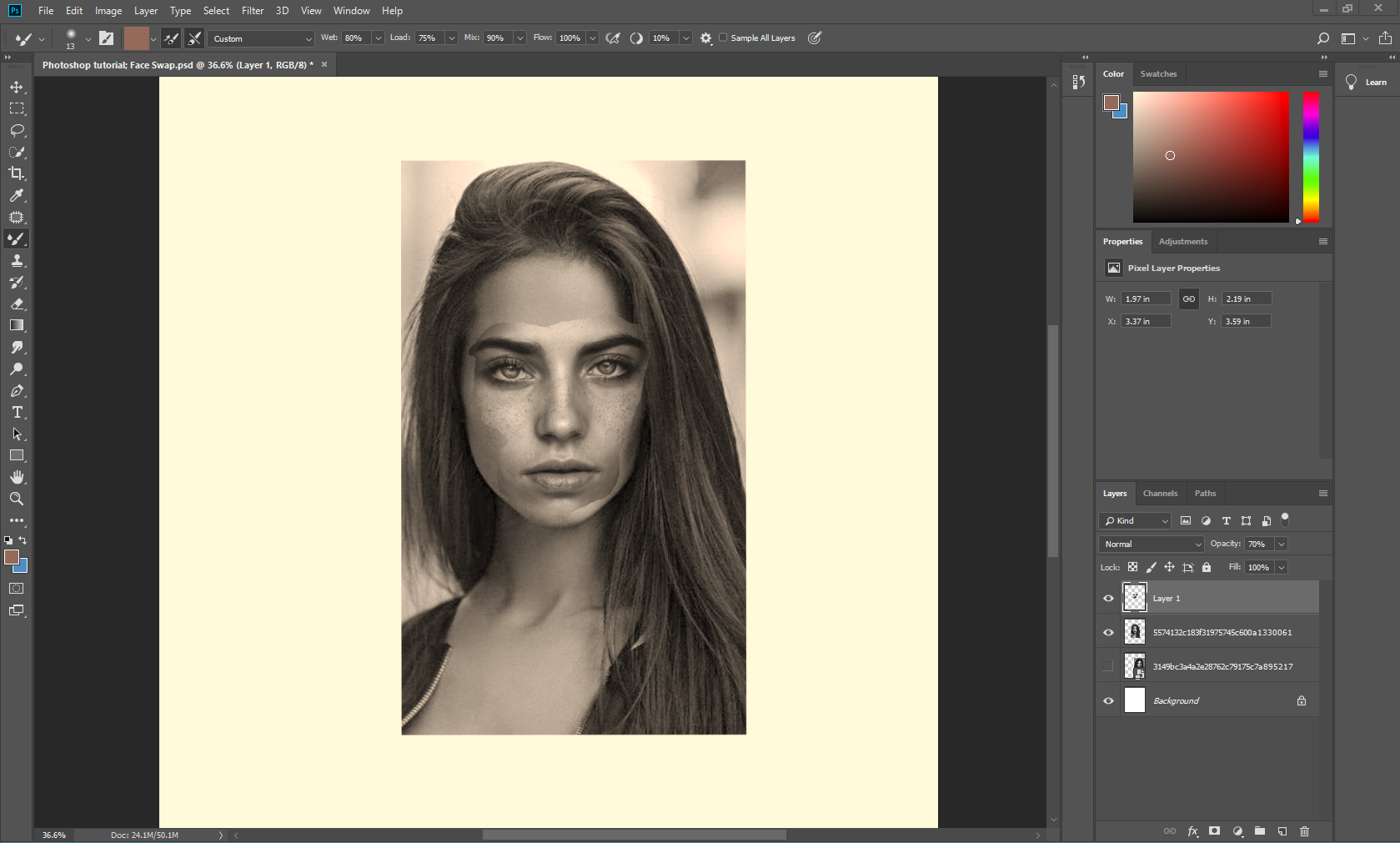This screenshot has width=1400, height=843.
Task: Open the Fill percentage dropdown
Action: click(x=1282, y=567)
